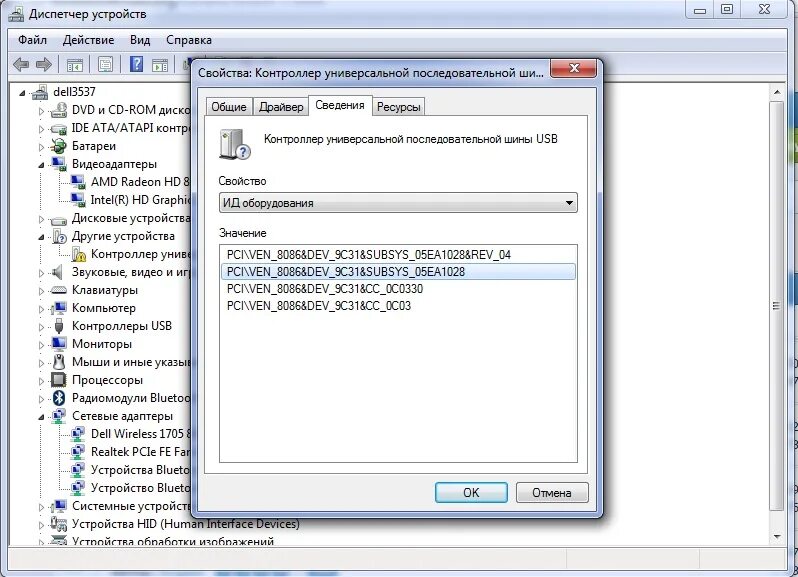Click the device tree scrollbar down arrow
The image size is (798, 577).
[x=777, y=536]
